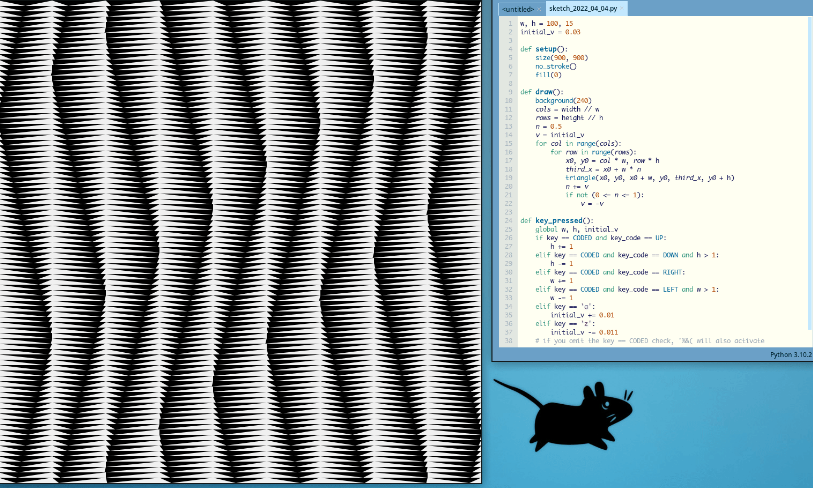Switch to the <untitled> editor tab
This screenshot has width=813, height=488.
click(518, 8)
